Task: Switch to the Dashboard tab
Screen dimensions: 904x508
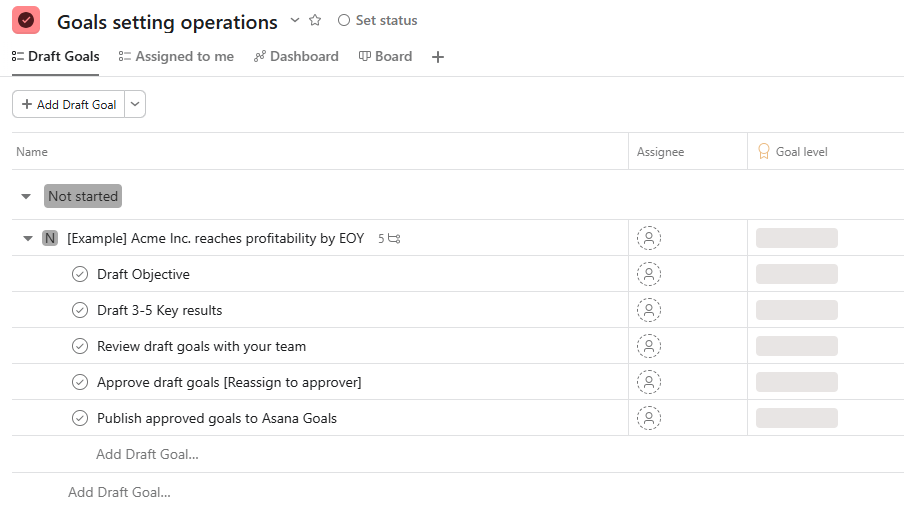Action: pos(296,57)
